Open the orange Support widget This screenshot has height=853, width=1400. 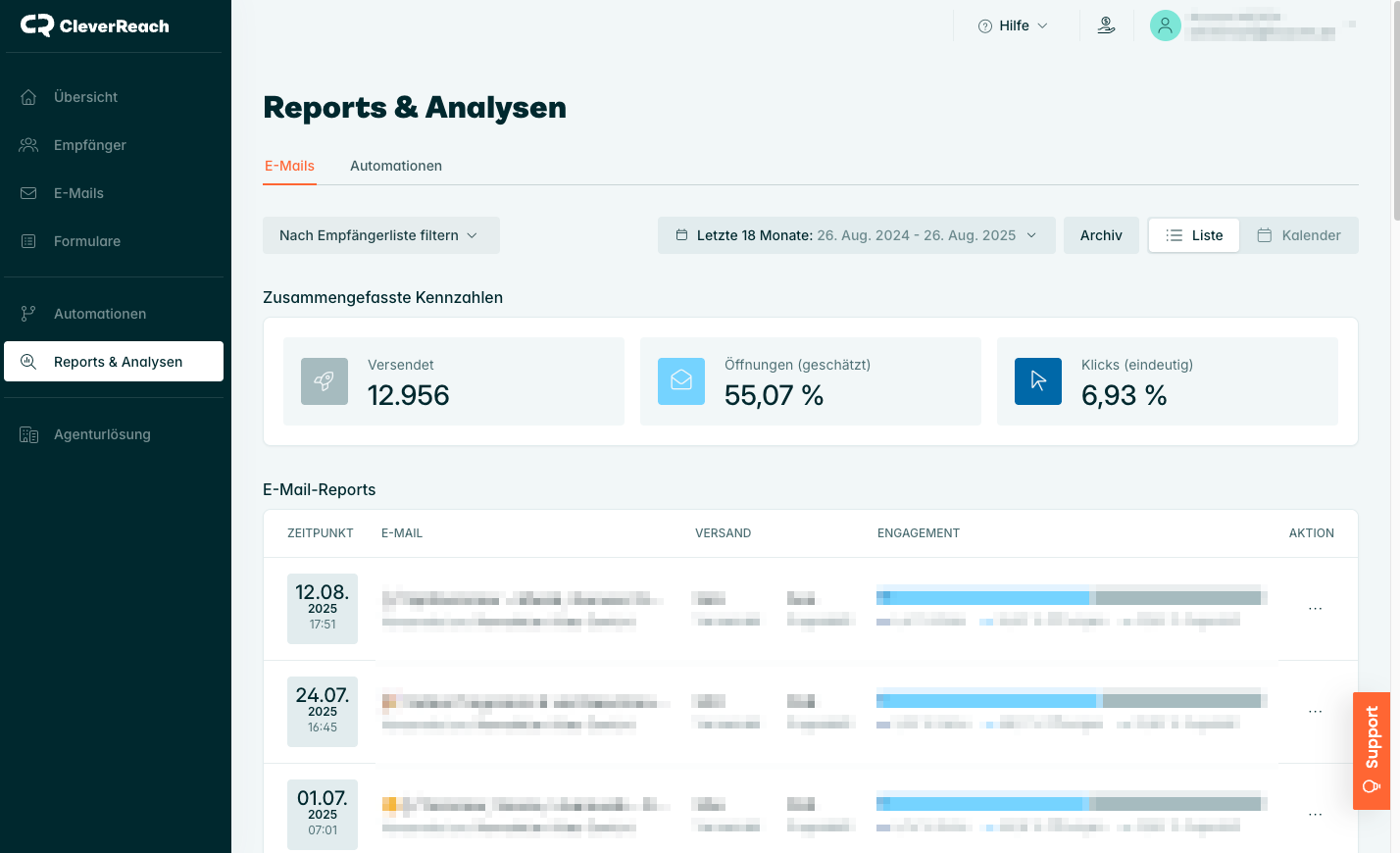[1371, 751]
